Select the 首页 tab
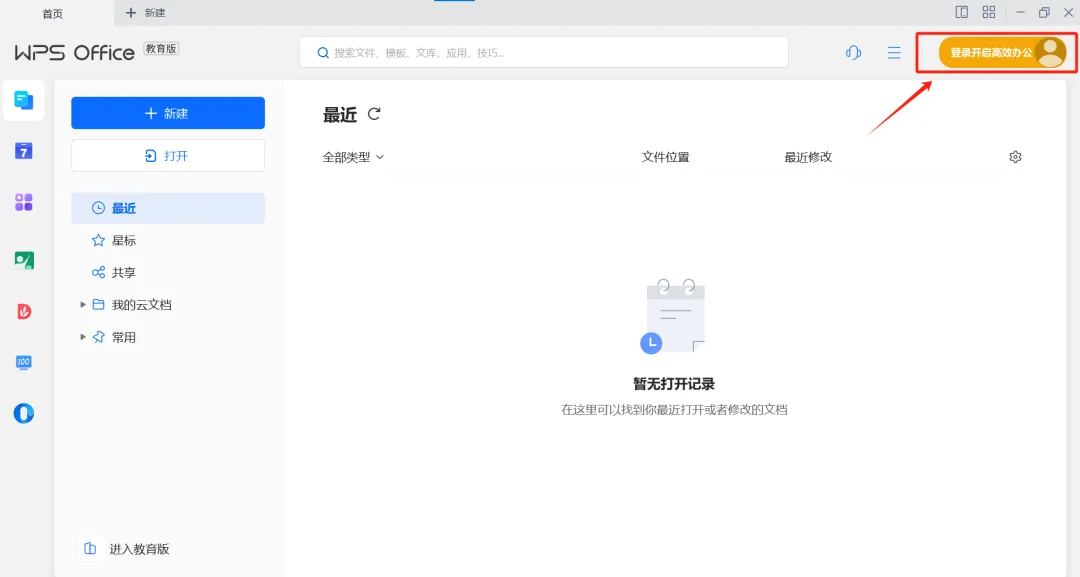Screen dimensions: 1080x577 pyautogui.click(x=53, y=13)
